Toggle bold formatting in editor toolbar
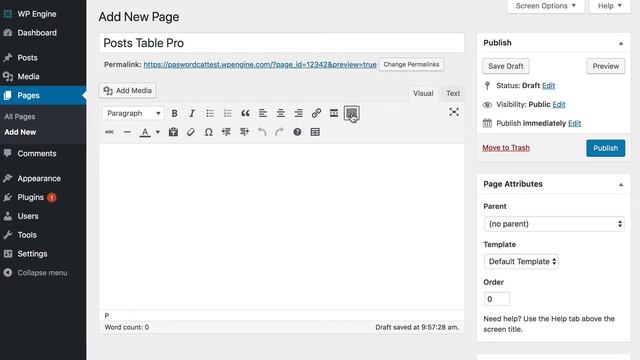 coord(174,113)
